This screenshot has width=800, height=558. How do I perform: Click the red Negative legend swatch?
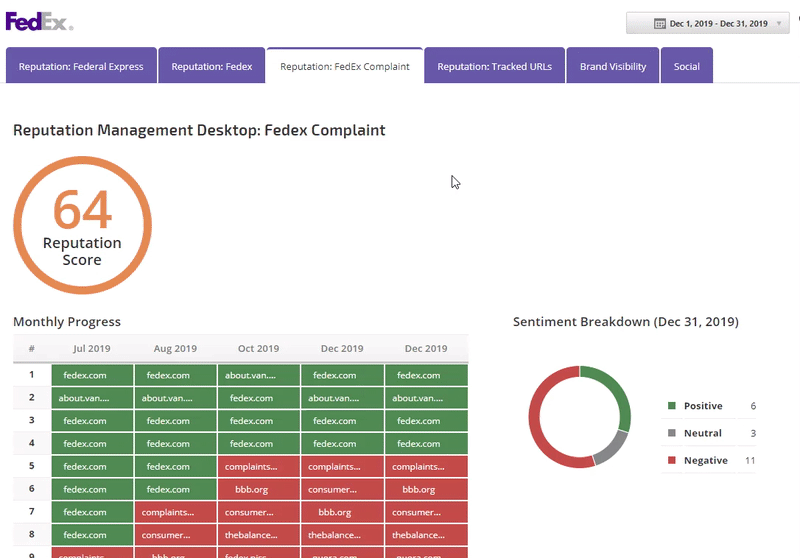[672, 460]
